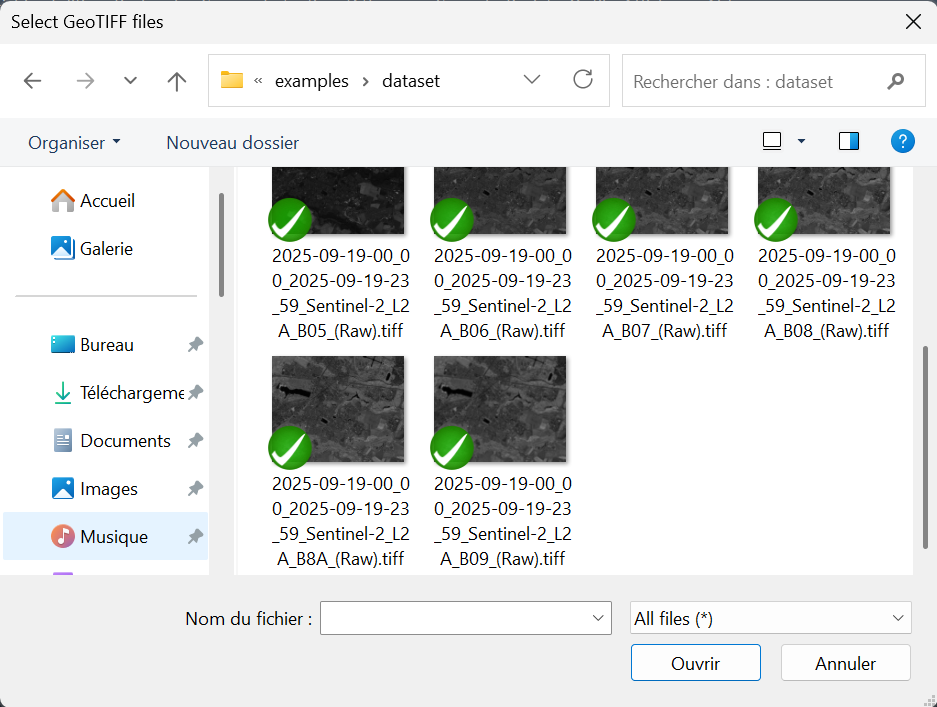Navigate back to the previous folder
Image resolution: width=937 pixels, height=707 pixels.
tap(31, 80)
